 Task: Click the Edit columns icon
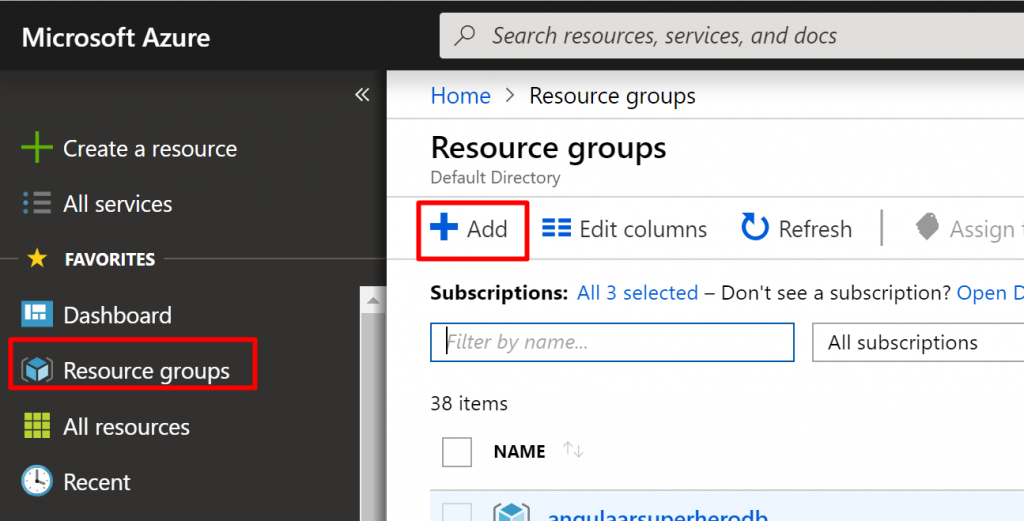coord(556,229)
